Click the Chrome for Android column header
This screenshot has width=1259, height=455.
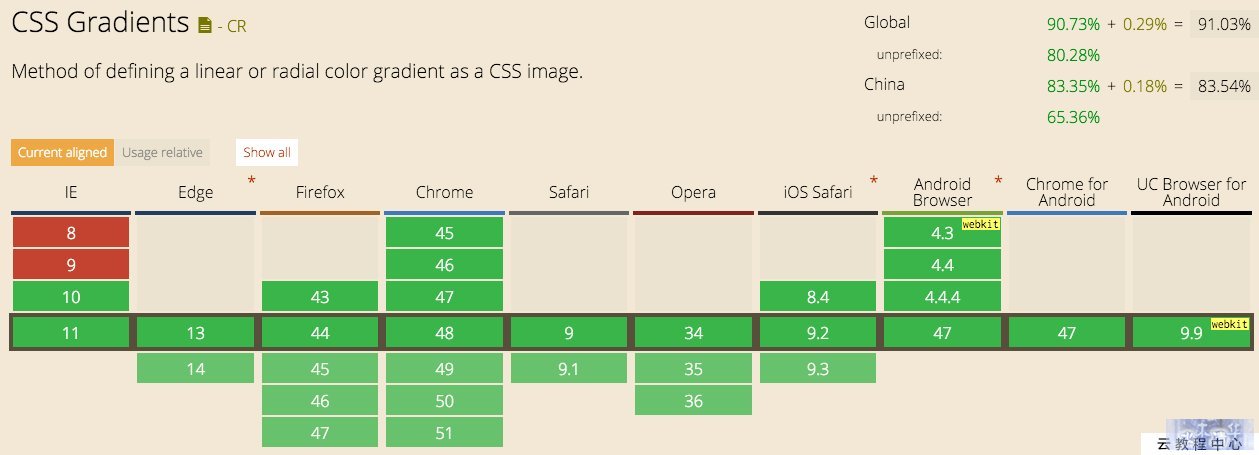[1067, 192]
